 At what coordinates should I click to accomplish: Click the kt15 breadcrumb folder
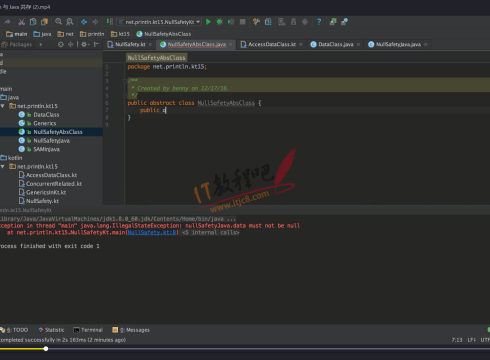[120, 34]
